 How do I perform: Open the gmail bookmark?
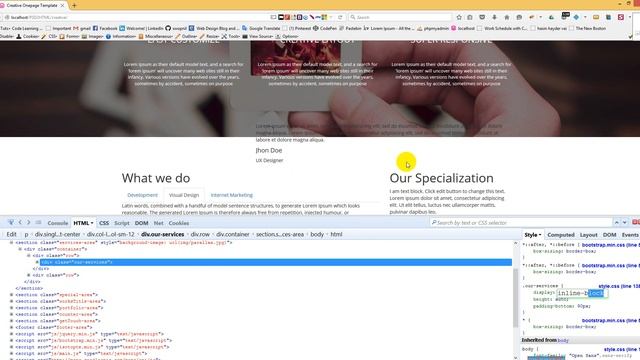(82, 28)
